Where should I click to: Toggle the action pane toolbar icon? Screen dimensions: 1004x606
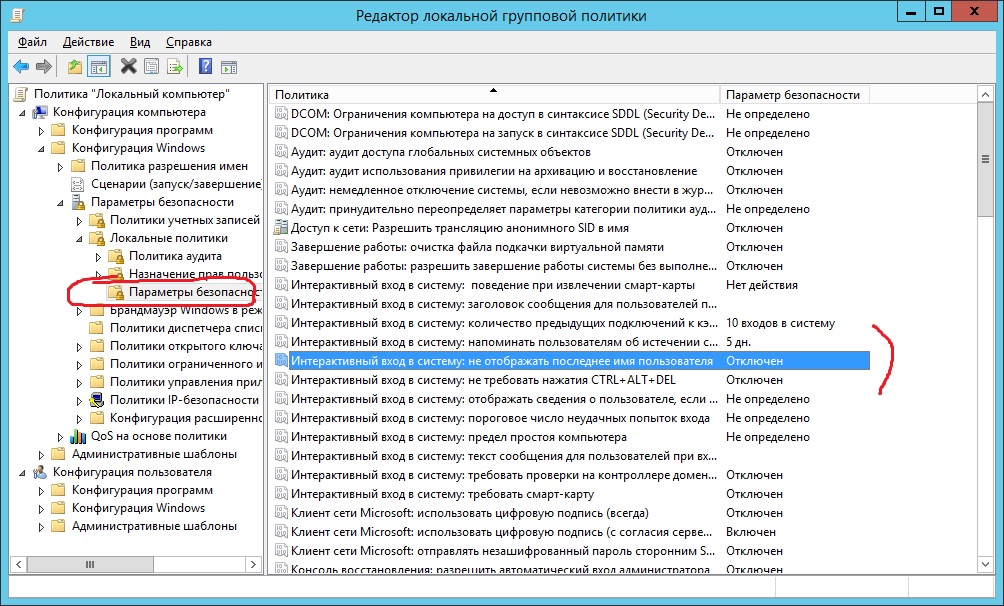[x=229, y=67]
